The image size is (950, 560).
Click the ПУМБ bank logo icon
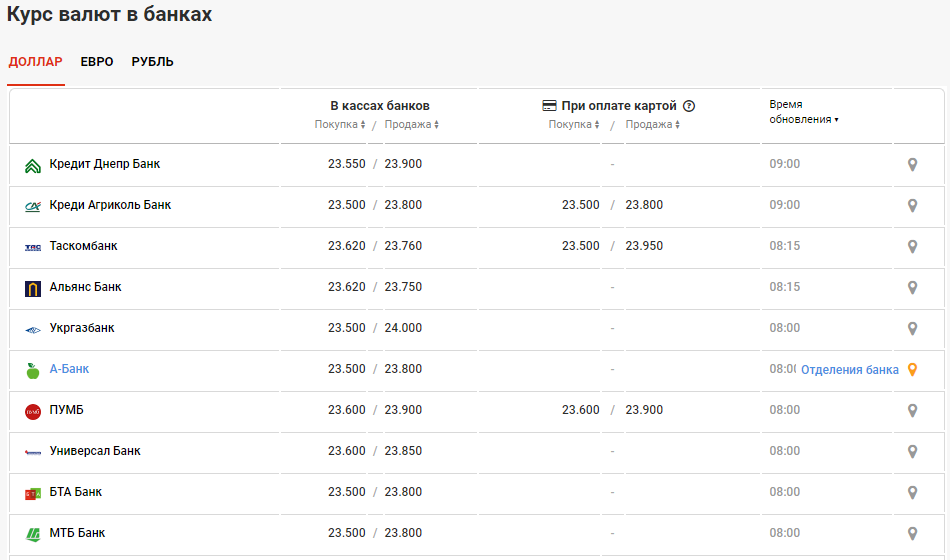[33, 411]
